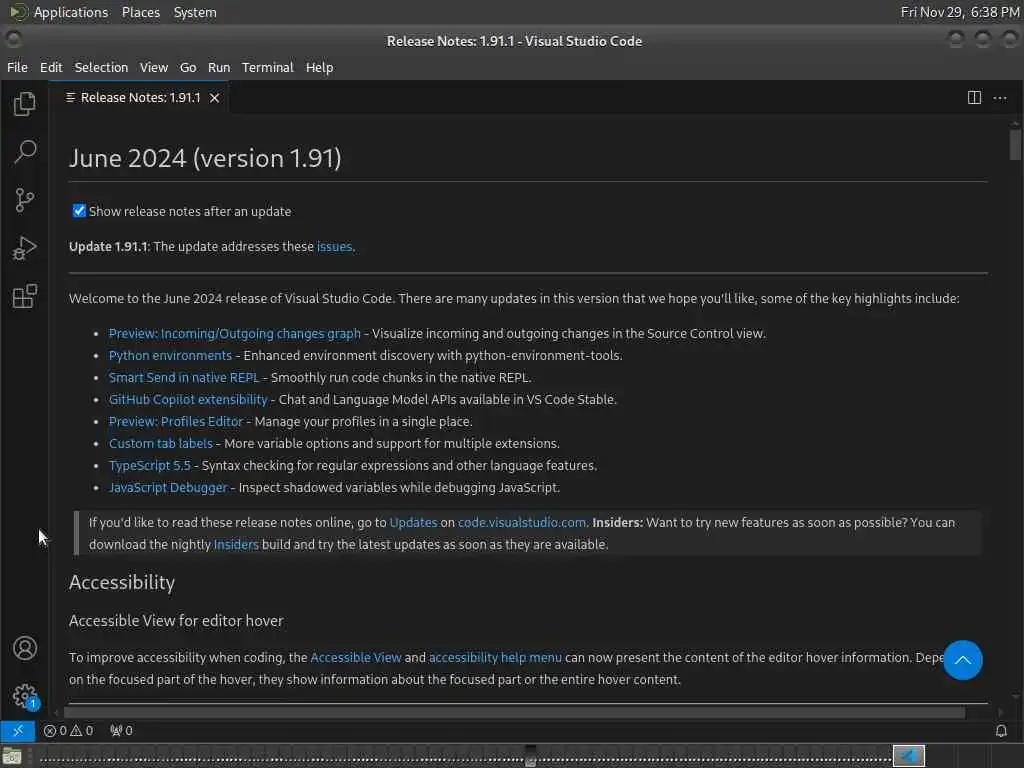Open the 'Accessible View' link
1024x768 pixels.
click(x=356, y=658)
